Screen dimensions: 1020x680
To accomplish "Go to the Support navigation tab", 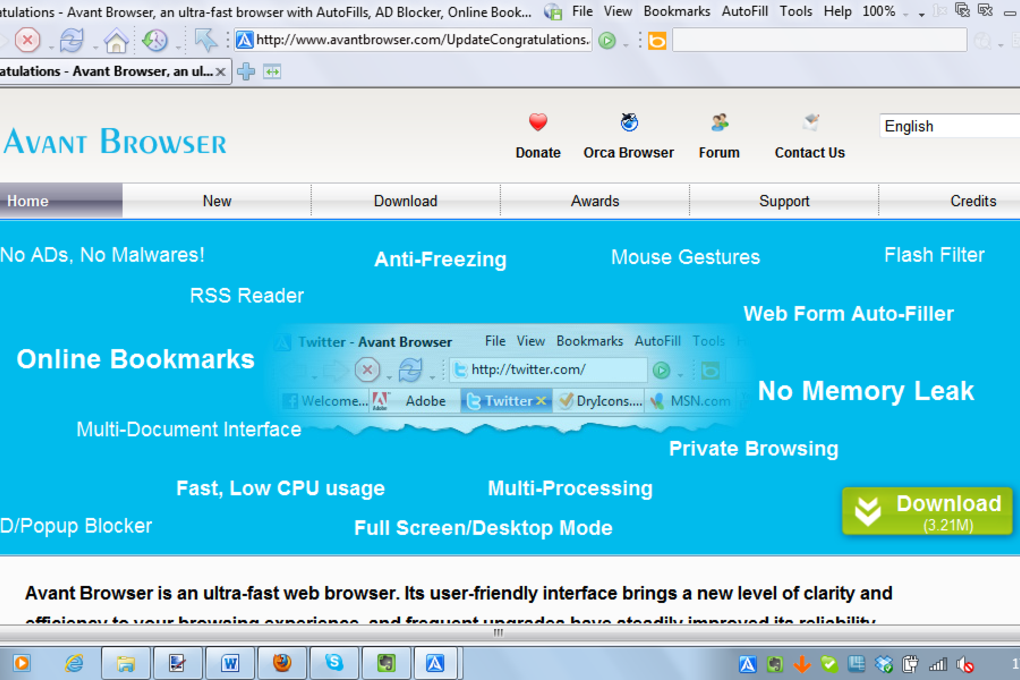I will (x=784, y=201).
